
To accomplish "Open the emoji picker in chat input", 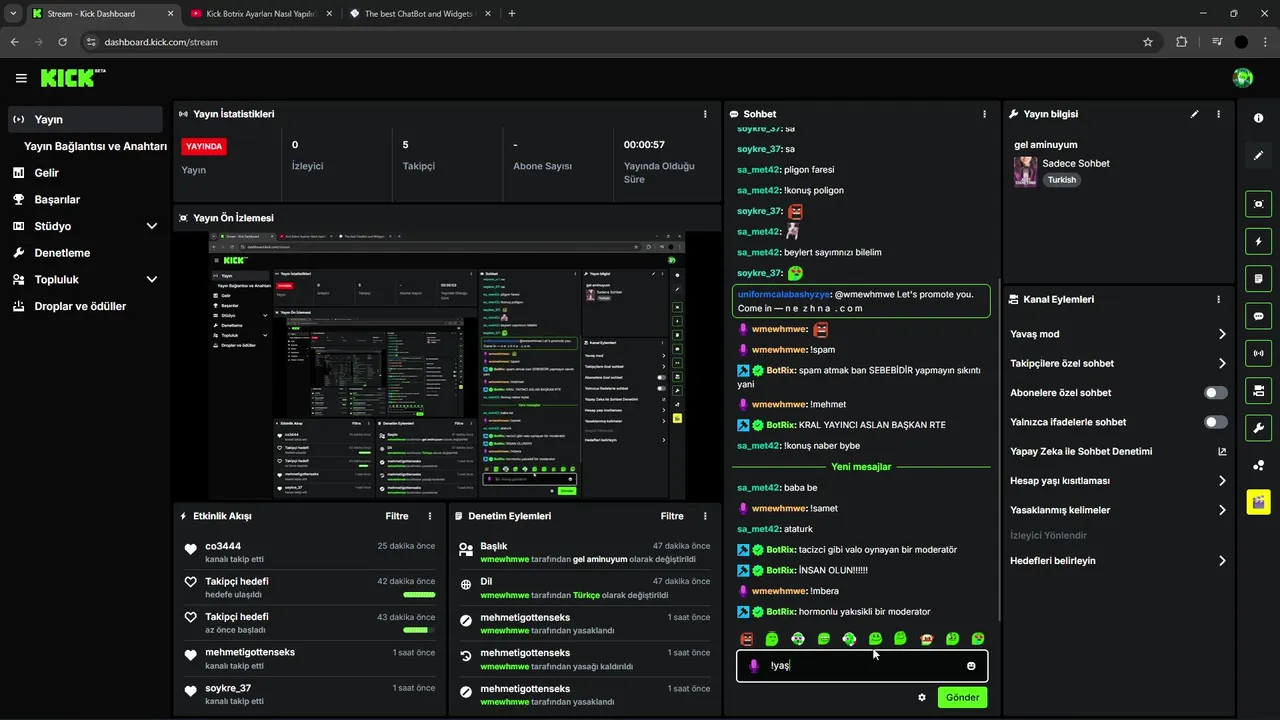I will pyautogui.click(x=971, y=666).
